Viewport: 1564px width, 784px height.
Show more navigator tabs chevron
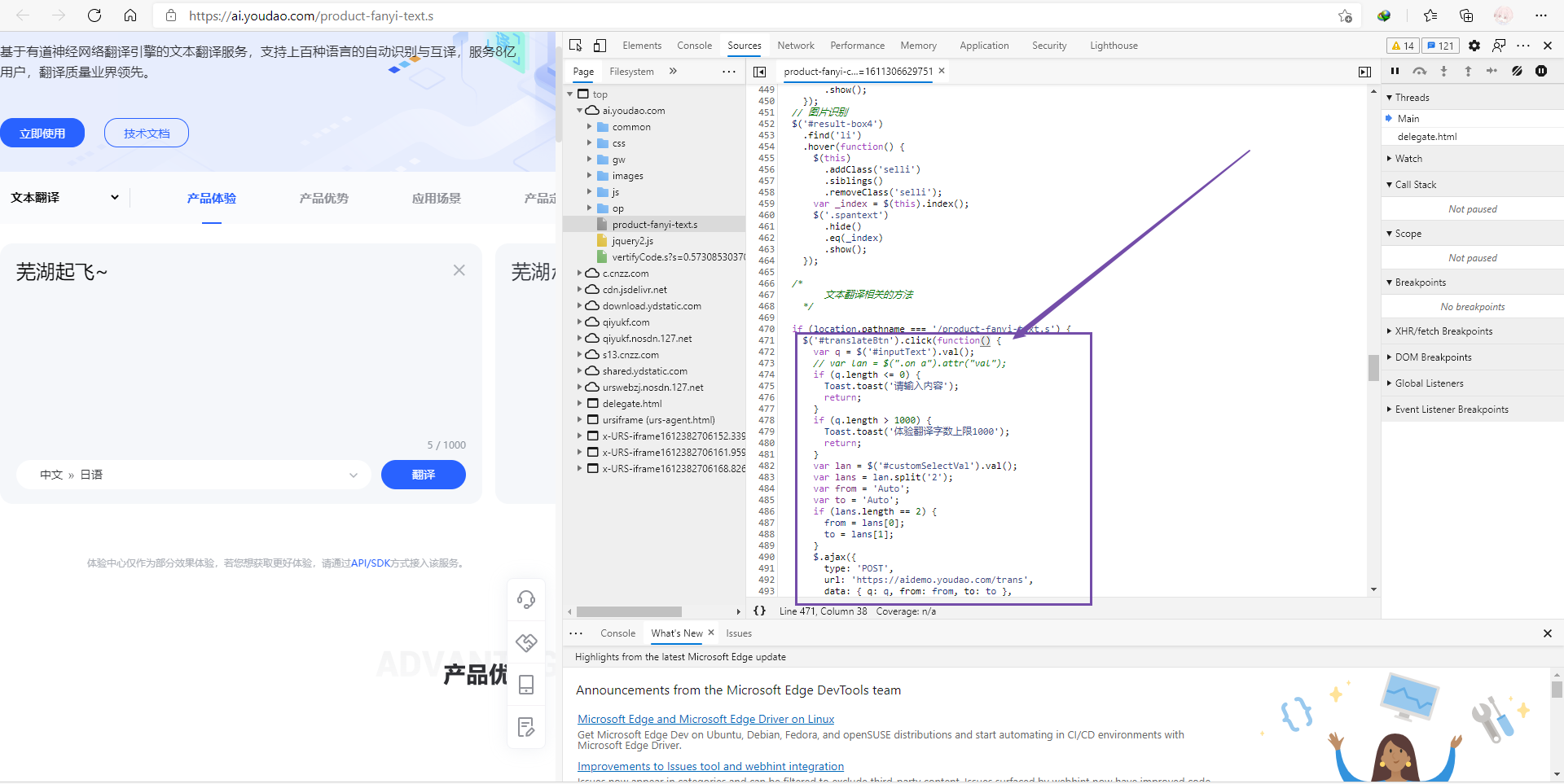pyautogui.click(x=673, y=71)
